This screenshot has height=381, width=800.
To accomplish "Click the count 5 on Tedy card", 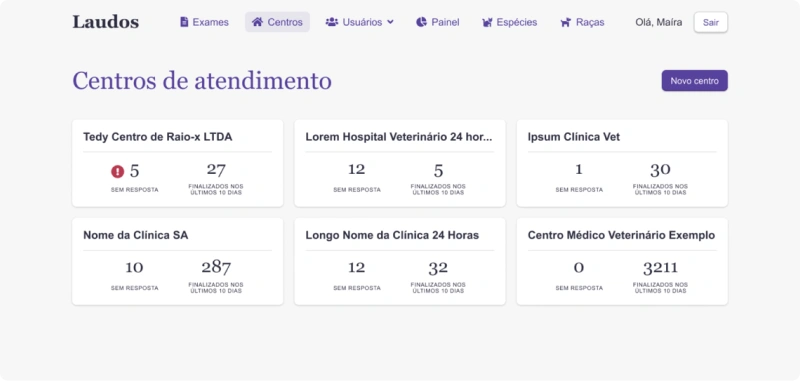I will pyautogui.click(x=134, y=171).
